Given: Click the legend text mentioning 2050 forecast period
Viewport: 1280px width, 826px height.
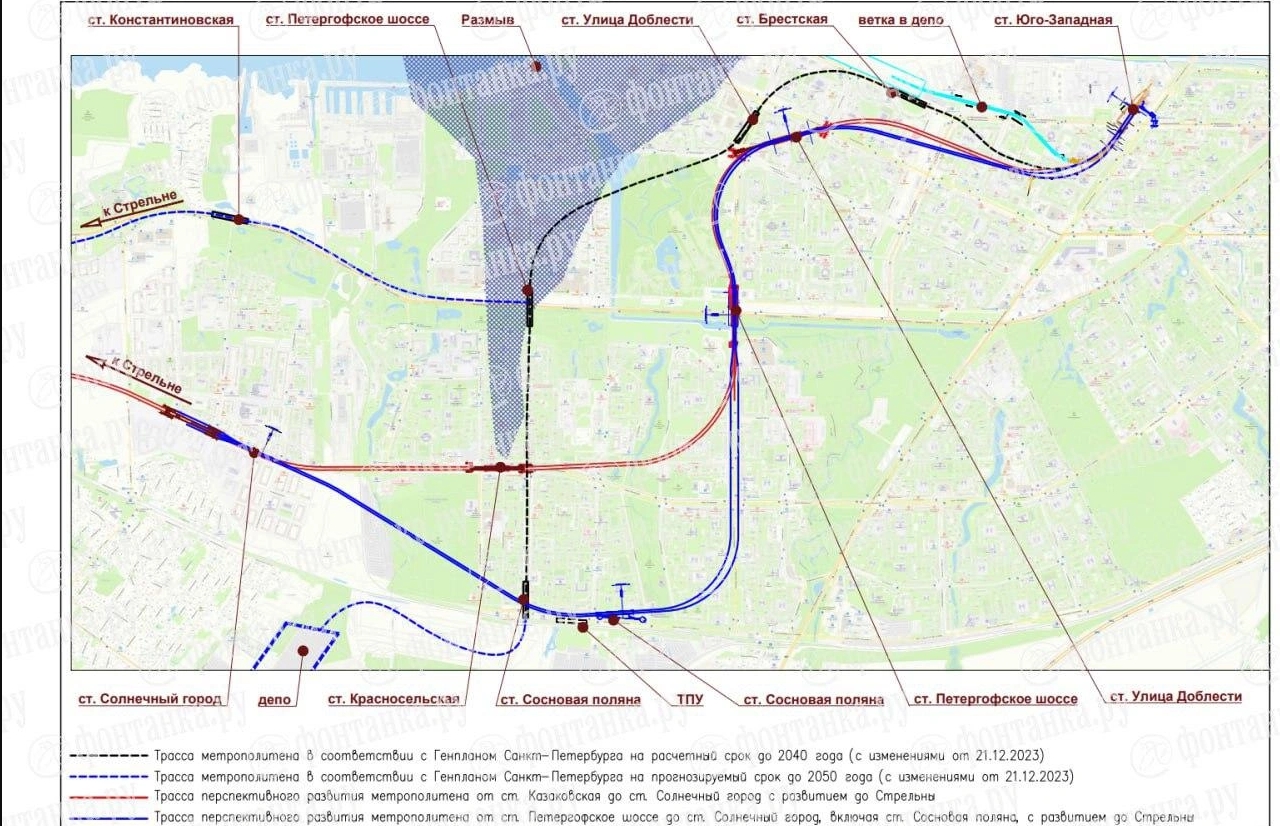Looking at the screenshot, I should [600, 776].
